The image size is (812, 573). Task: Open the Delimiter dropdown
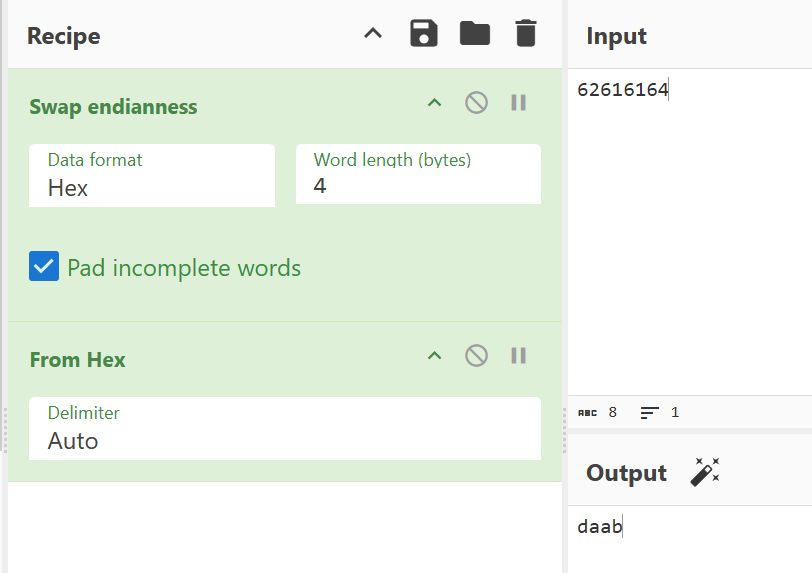click(284, 429)
